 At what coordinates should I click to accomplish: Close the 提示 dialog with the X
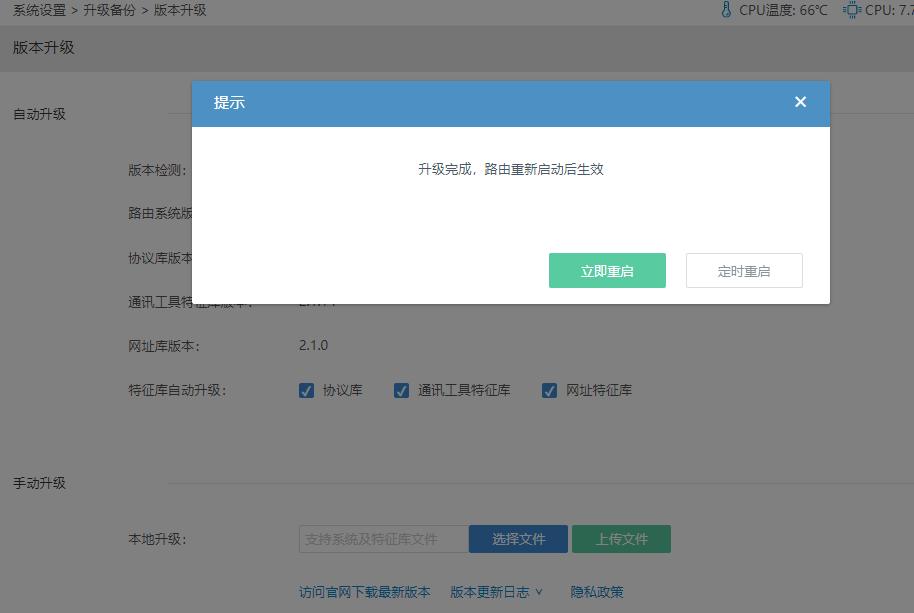click(x=800, y=101)
